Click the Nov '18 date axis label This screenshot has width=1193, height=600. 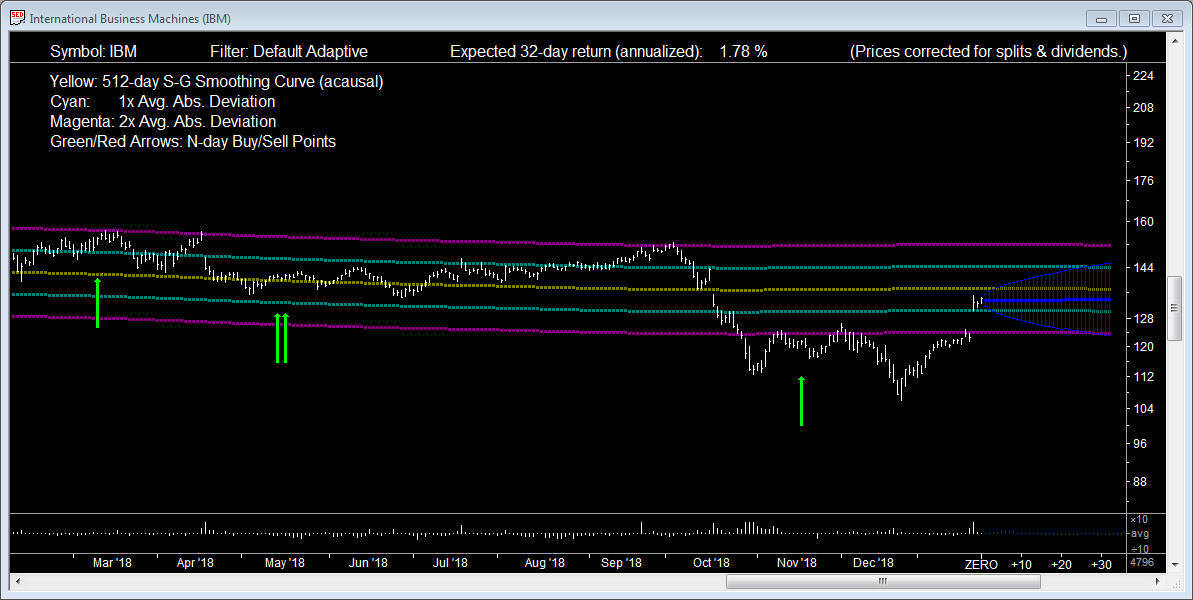pos(797,563)
